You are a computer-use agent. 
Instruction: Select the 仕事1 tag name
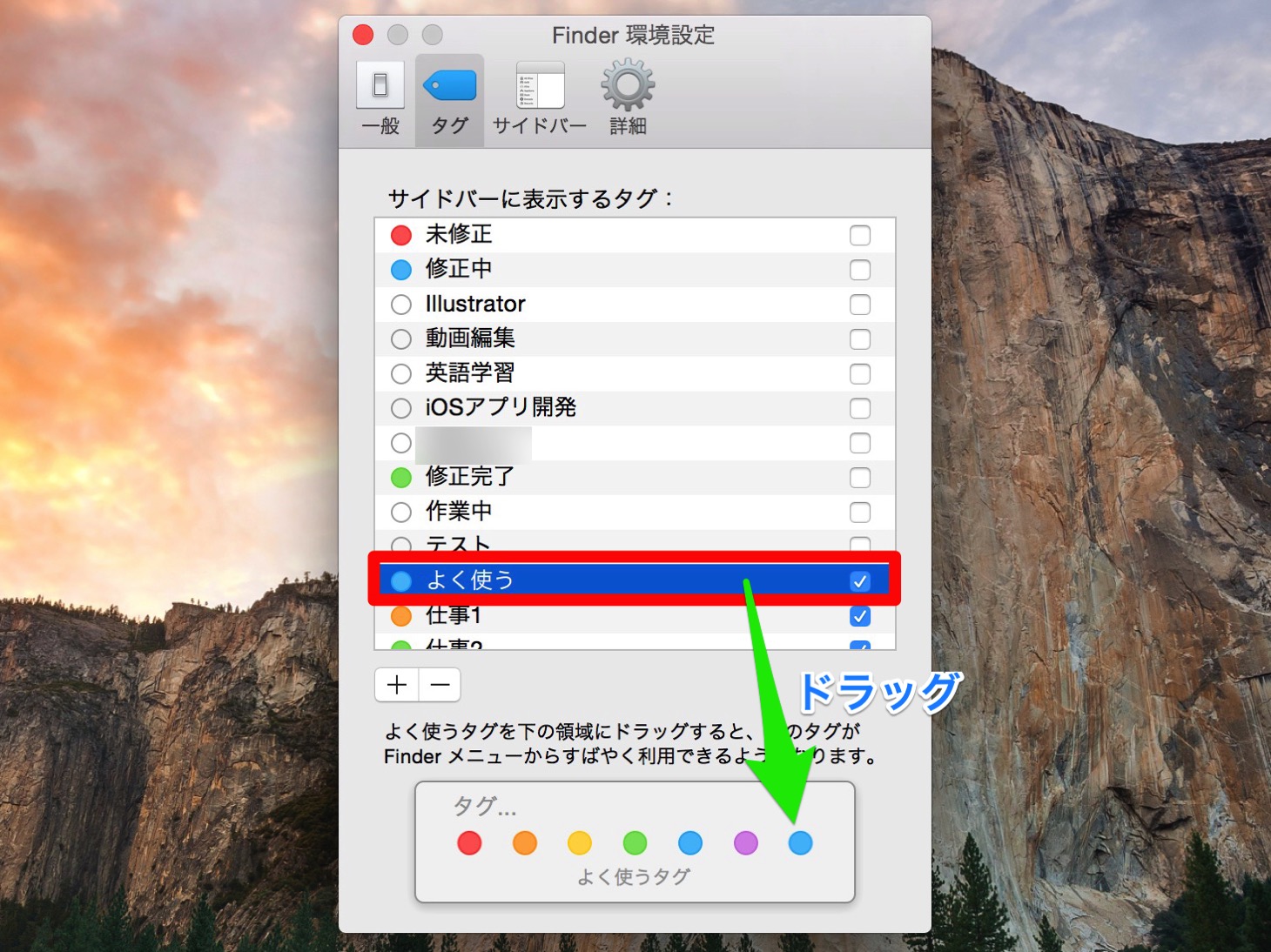point(454,615)
